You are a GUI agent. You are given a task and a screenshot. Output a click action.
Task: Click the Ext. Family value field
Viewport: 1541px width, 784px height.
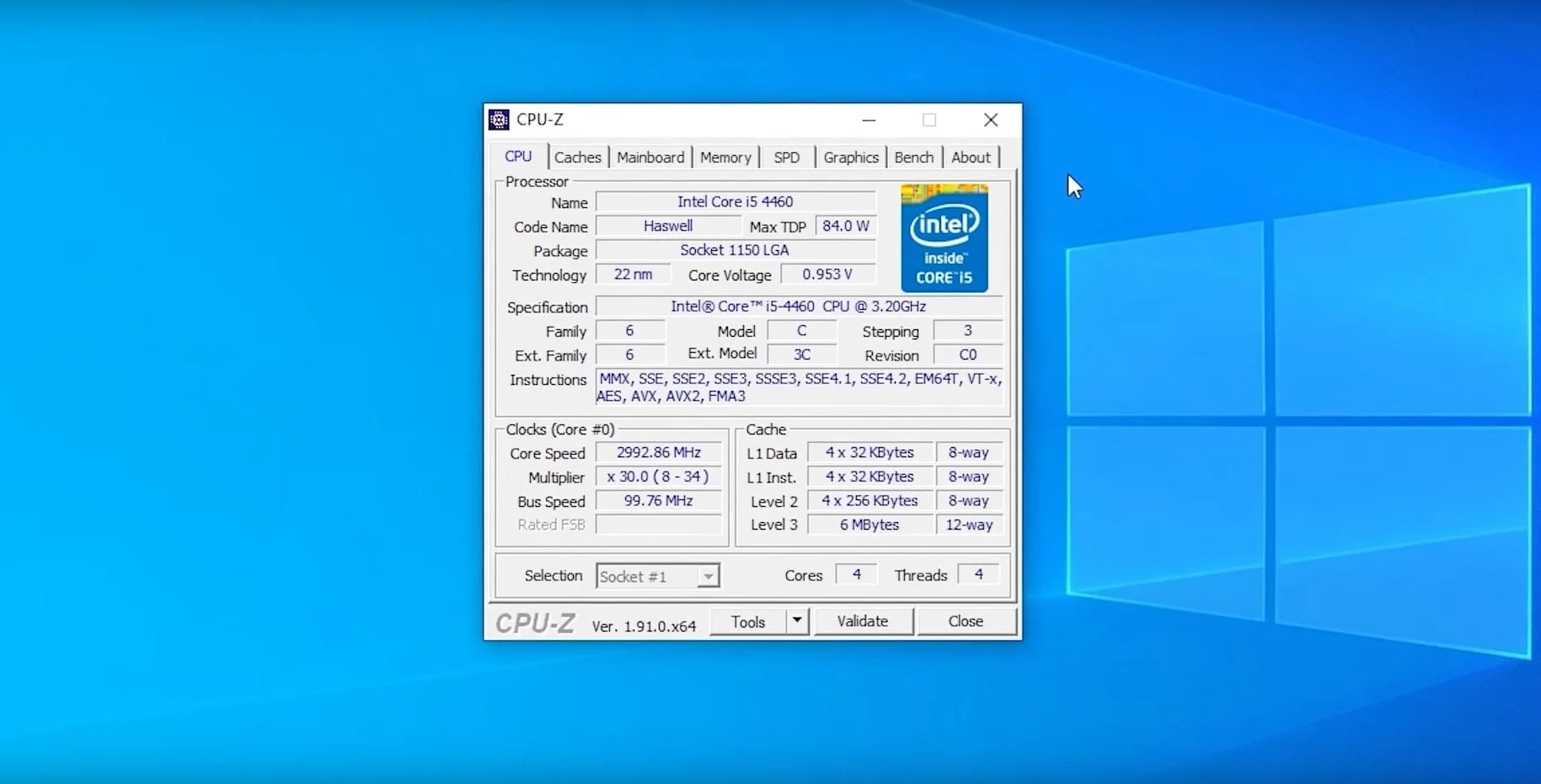[630, 355]
